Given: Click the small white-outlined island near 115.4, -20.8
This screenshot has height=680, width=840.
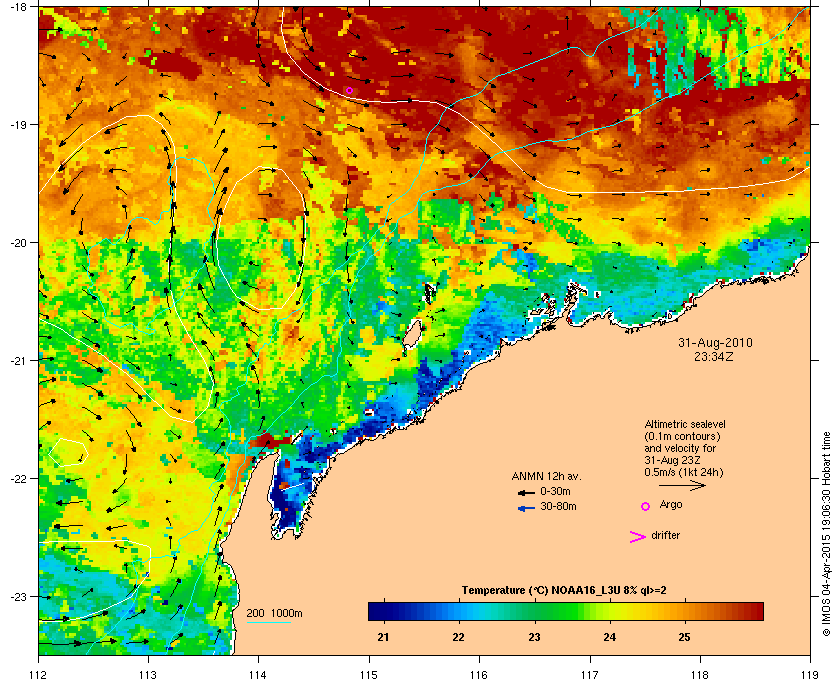Looking at the screenshot, I should point(411,334).
